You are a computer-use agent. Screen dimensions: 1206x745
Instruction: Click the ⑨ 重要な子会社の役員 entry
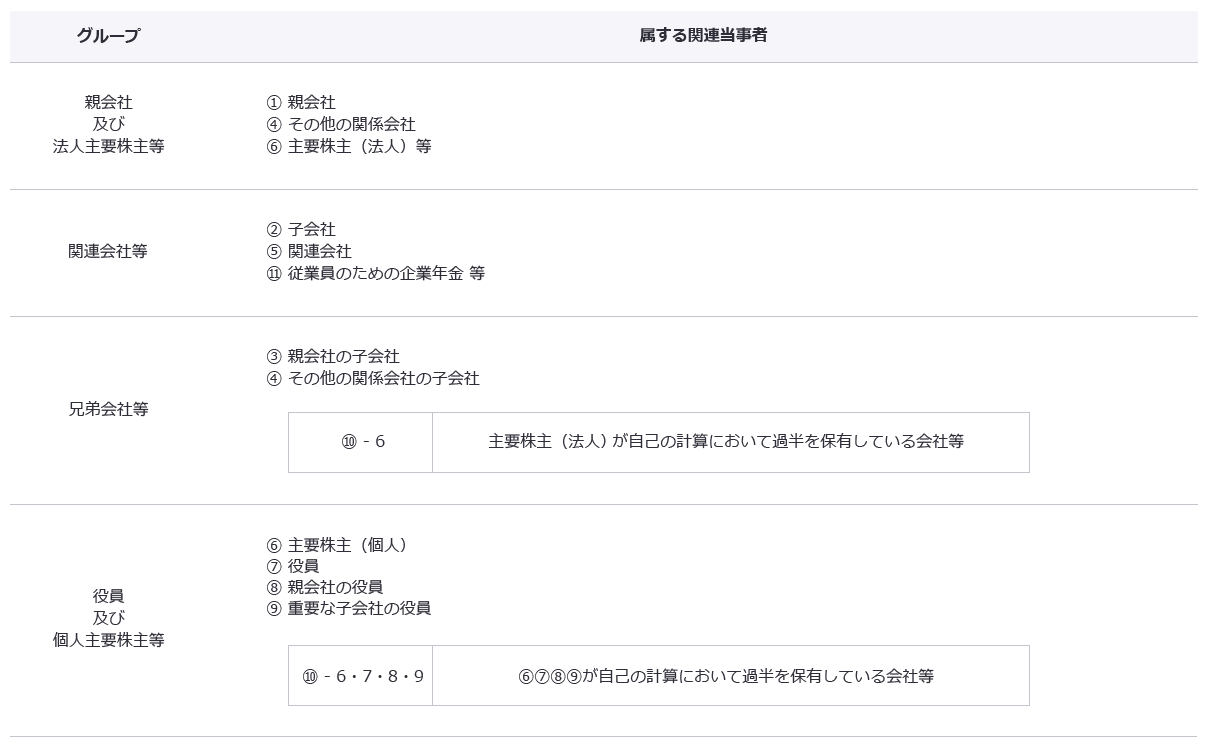point(349,609)
